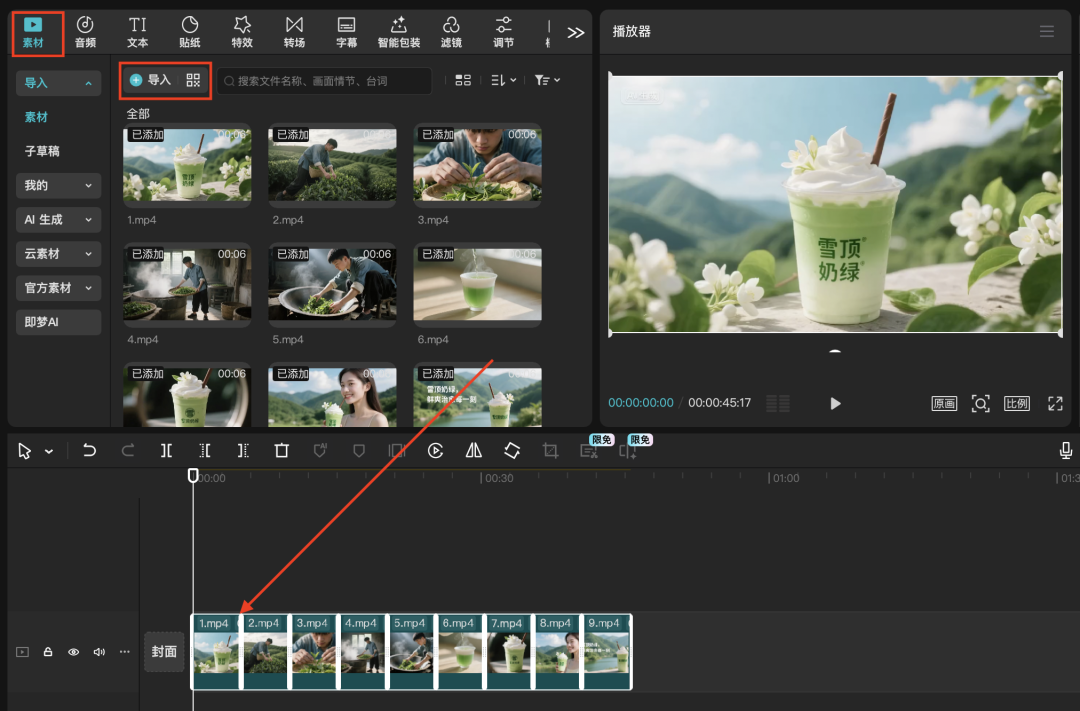This screenshot has height=711, width=1080.
Task: Click the 导入 import button
Action: pyautogui.click(x=151, y=80)
